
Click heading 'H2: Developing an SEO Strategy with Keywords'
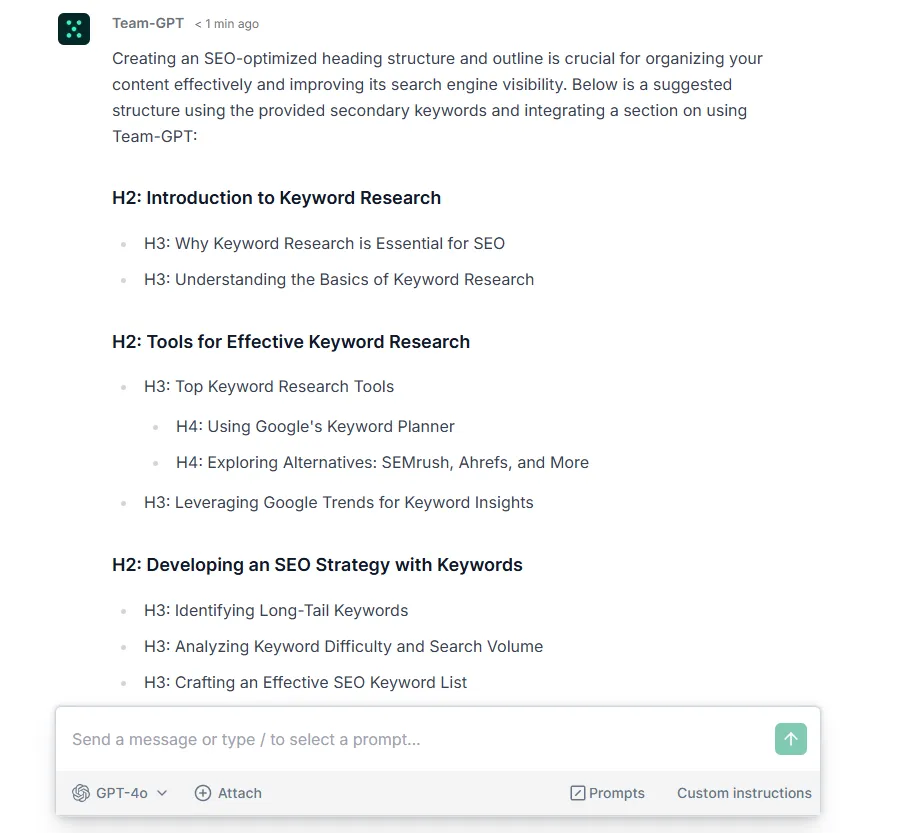tap(317, 564)
